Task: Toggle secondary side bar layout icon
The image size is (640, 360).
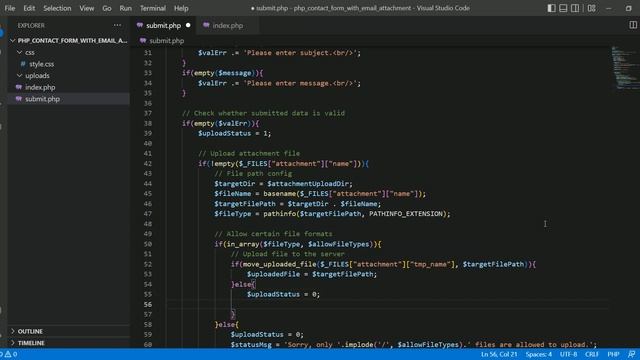Action: pos(575,8)
